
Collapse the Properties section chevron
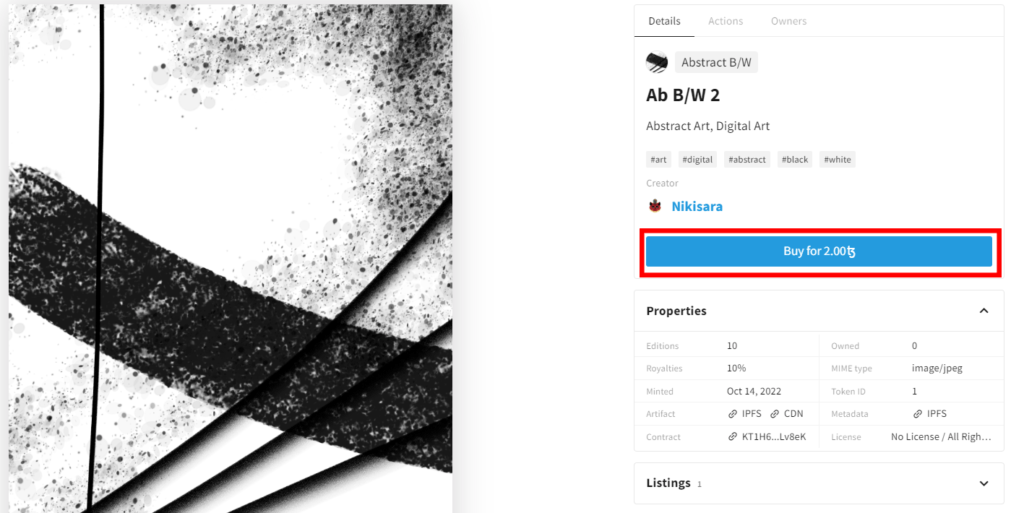click(x=984, y=311)
